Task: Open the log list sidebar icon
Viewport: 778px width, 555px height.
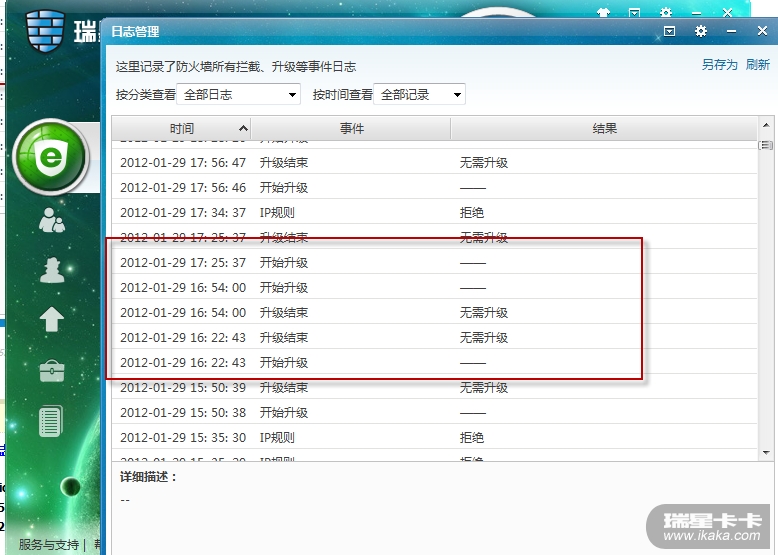Action: tap(51, 421)
